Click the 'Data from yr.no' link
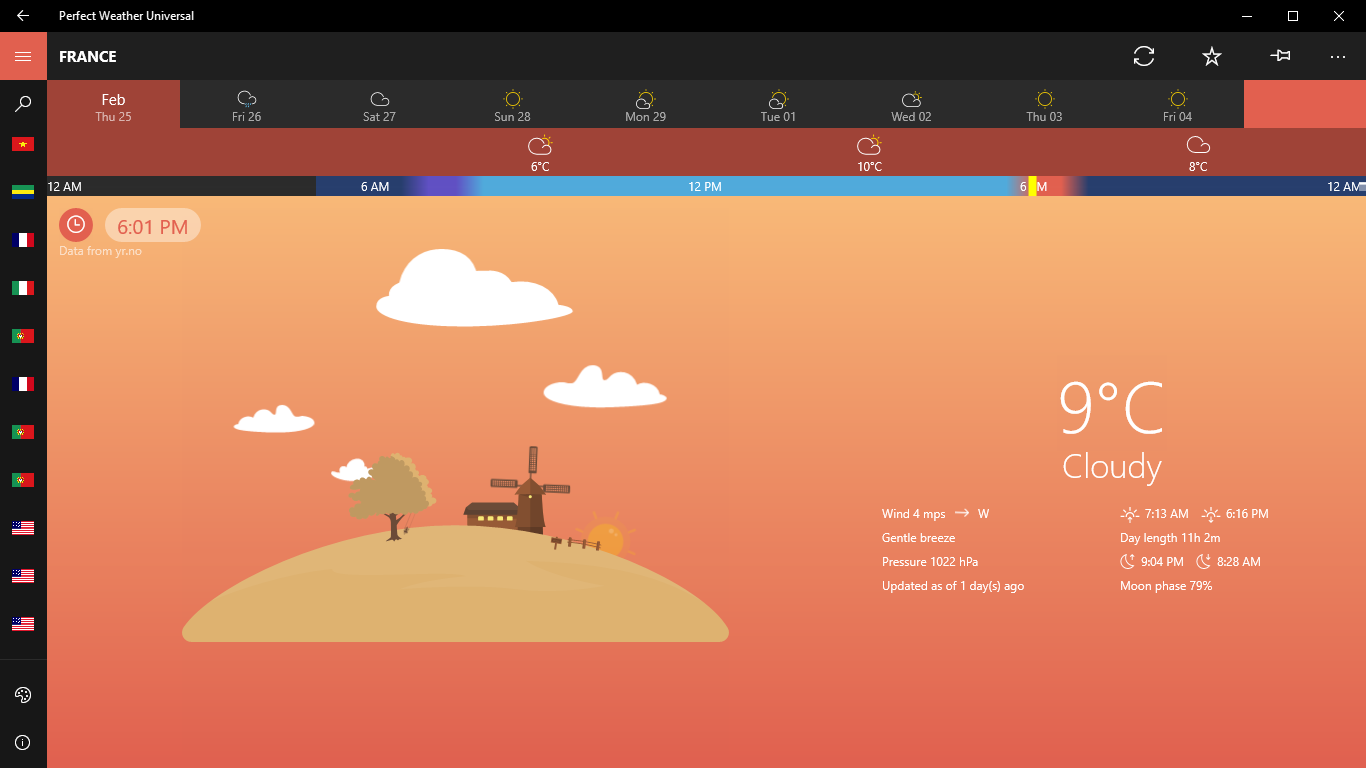Viewport: 1366px width, 768px height. (100, 251)
